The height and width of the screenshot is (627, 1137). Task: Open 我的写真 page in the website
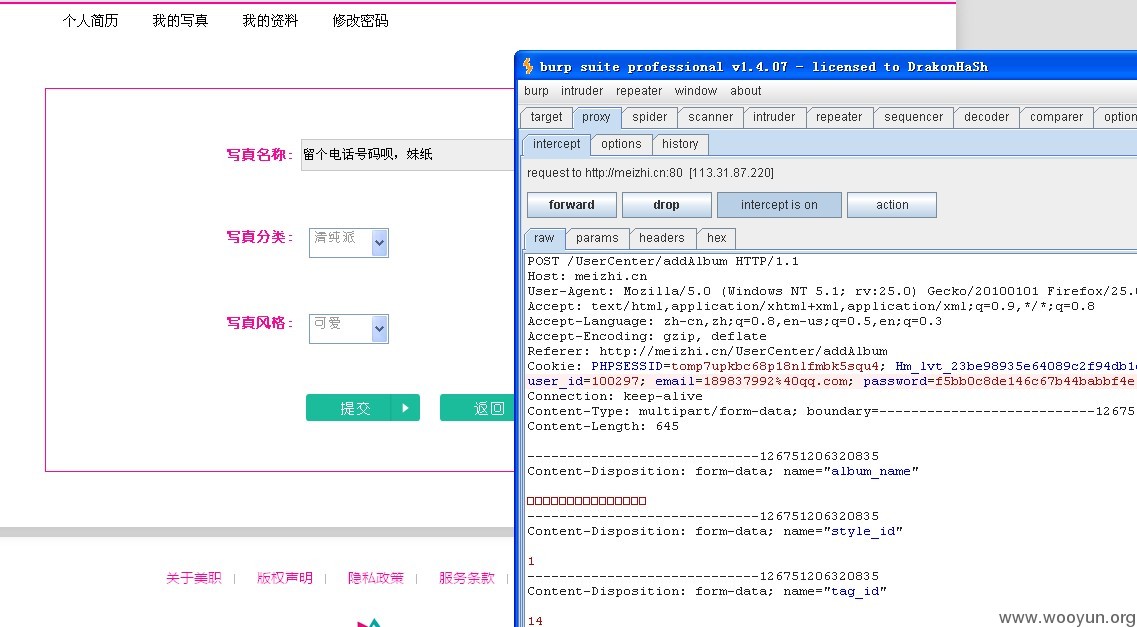[x=180, y=21]
